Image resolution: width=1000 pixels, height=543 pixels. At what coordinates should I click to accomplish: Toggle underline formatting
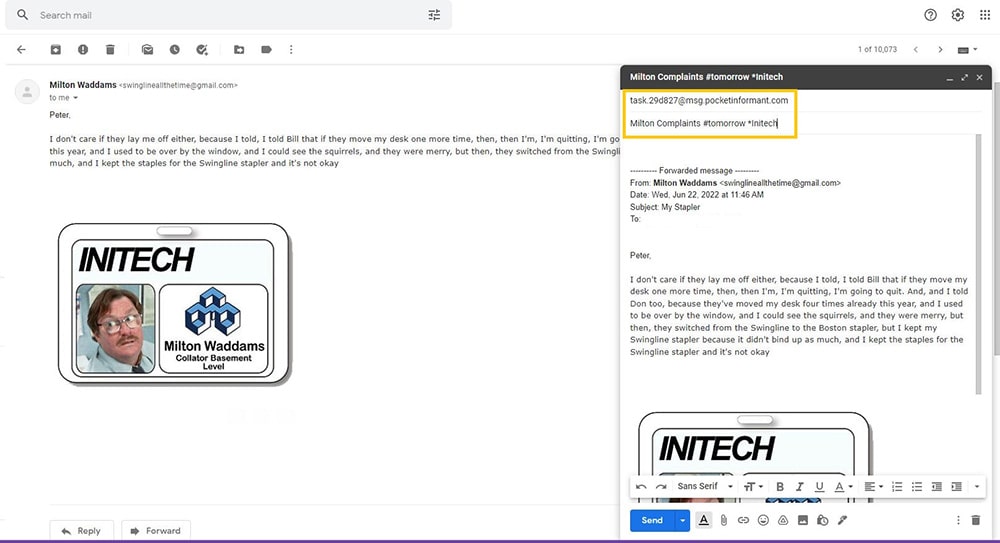819,486
